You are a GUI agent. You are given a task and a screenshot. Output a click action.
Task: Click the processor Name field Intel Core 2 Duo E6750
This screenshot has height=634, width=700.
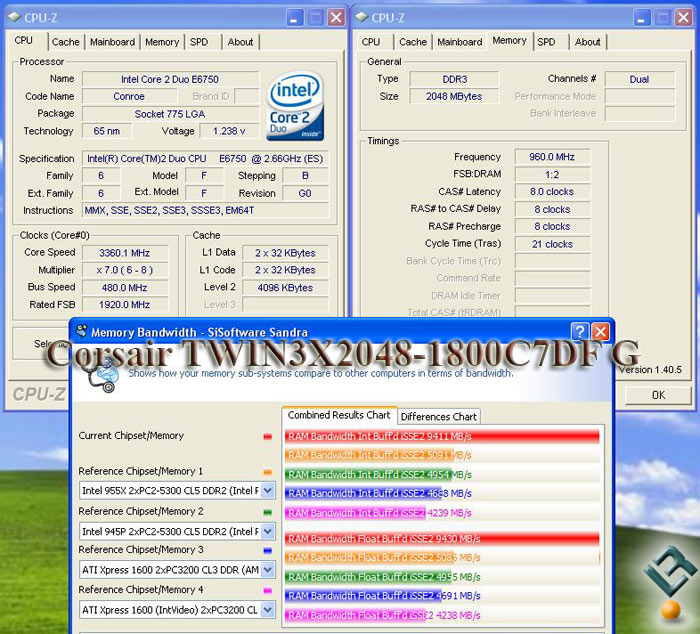pyautogui.click(x=170, y=79)
